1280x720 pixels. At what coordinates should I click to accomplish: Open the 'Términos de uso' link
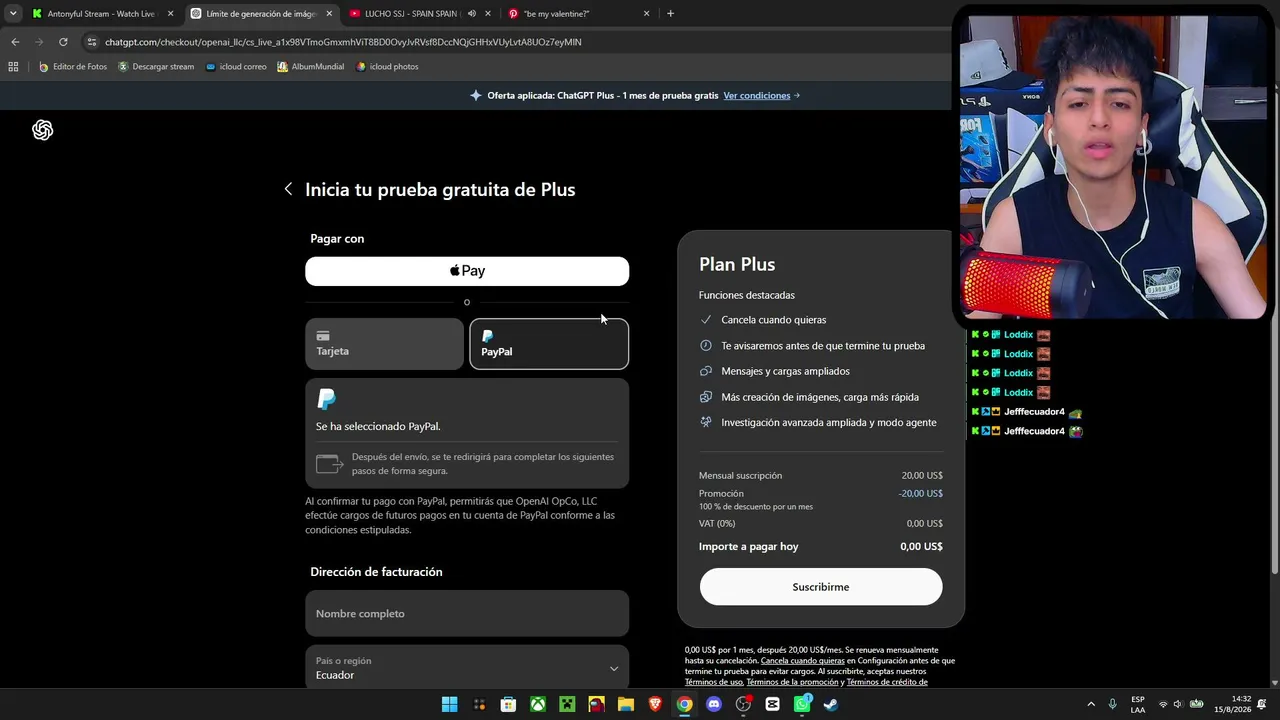pyautogui.click(x=714, y=682)
